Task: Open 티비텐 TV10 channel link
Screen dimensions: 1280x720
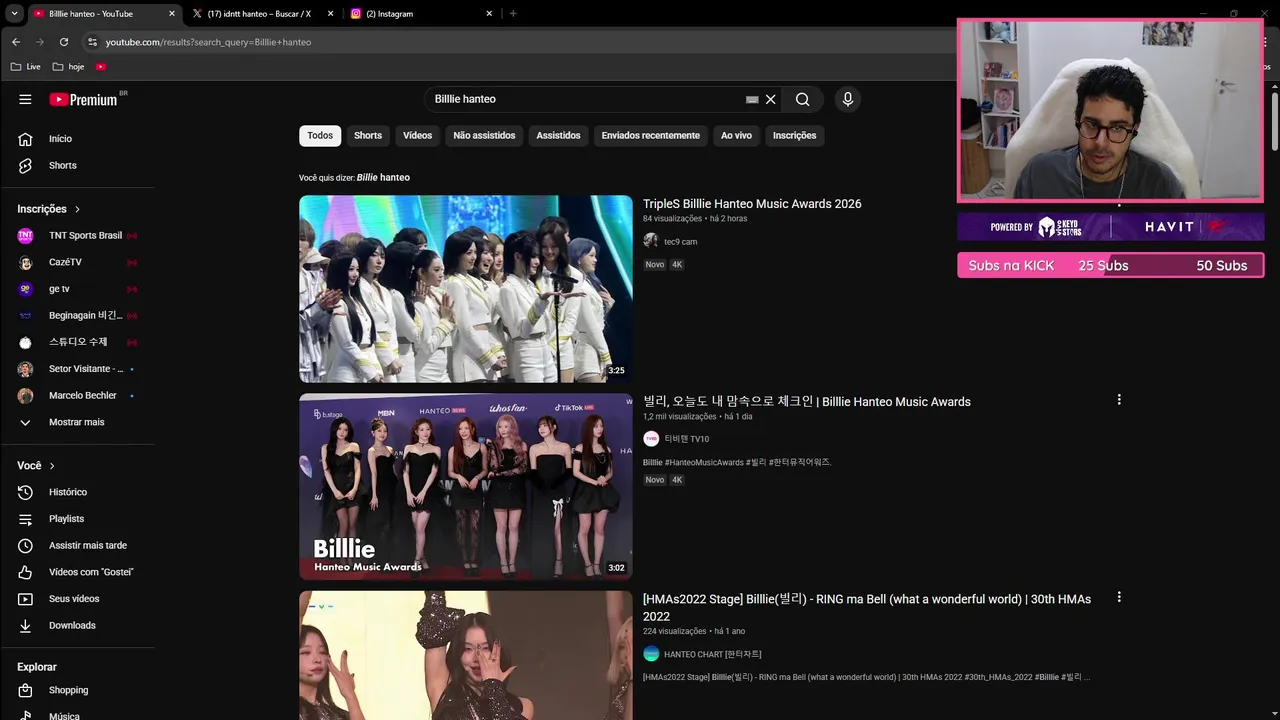Action: 687,439
